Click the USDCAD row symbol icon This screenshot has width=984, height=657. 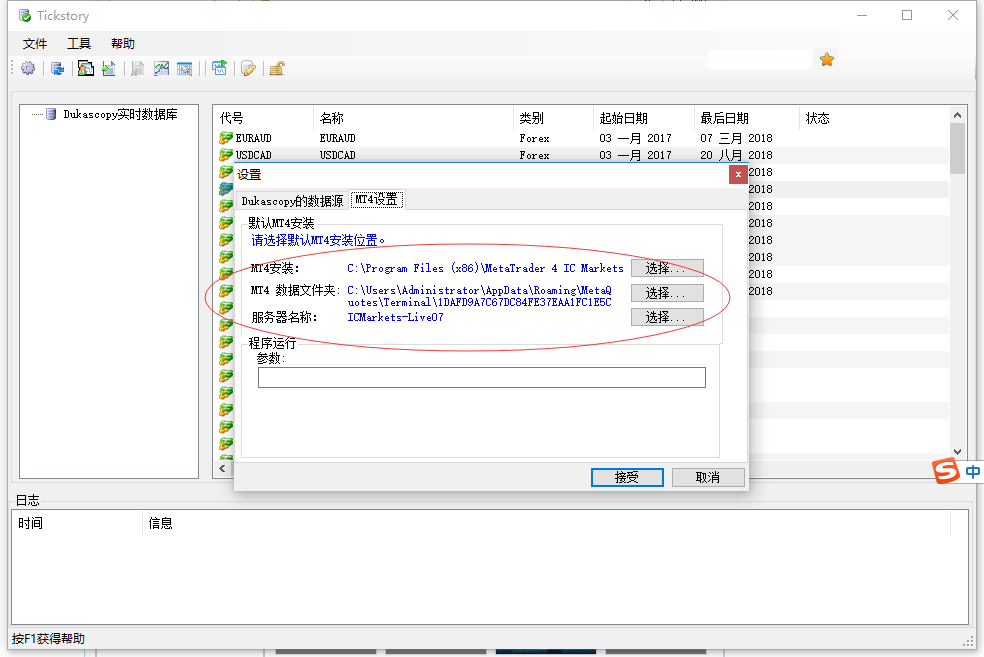[226, 154]
